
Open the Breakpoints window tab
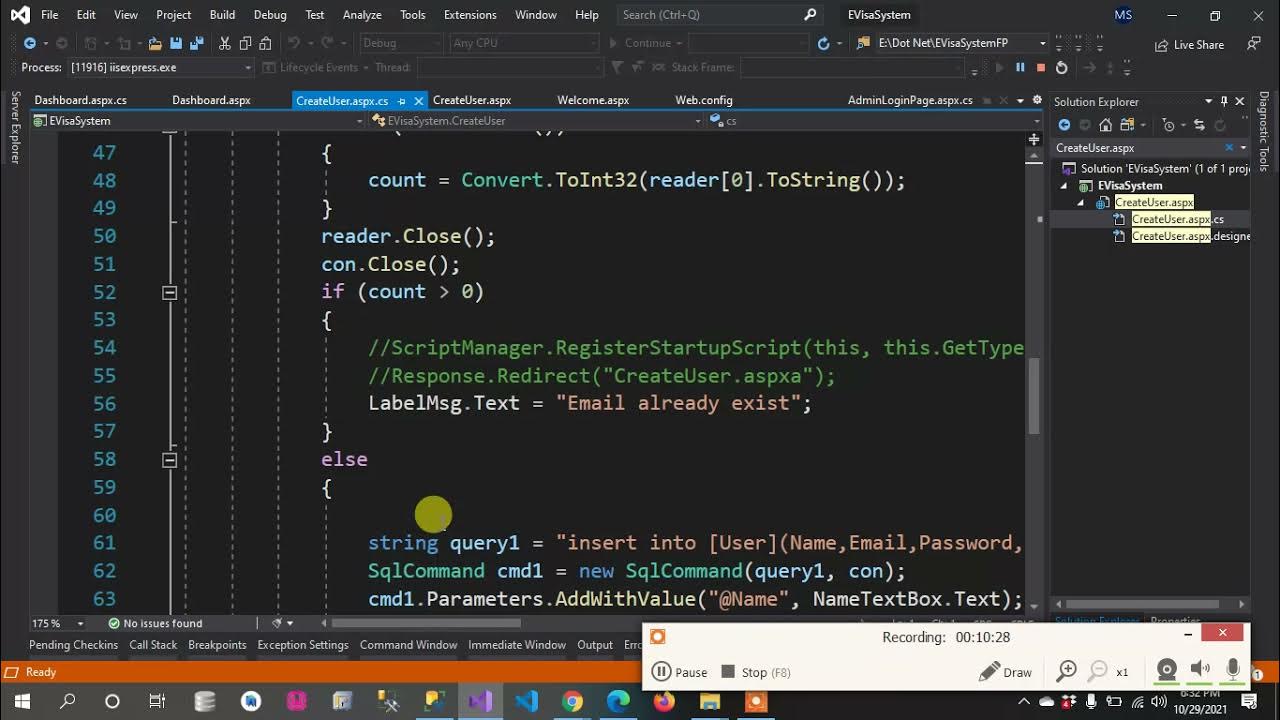click(x=217, y=645)
